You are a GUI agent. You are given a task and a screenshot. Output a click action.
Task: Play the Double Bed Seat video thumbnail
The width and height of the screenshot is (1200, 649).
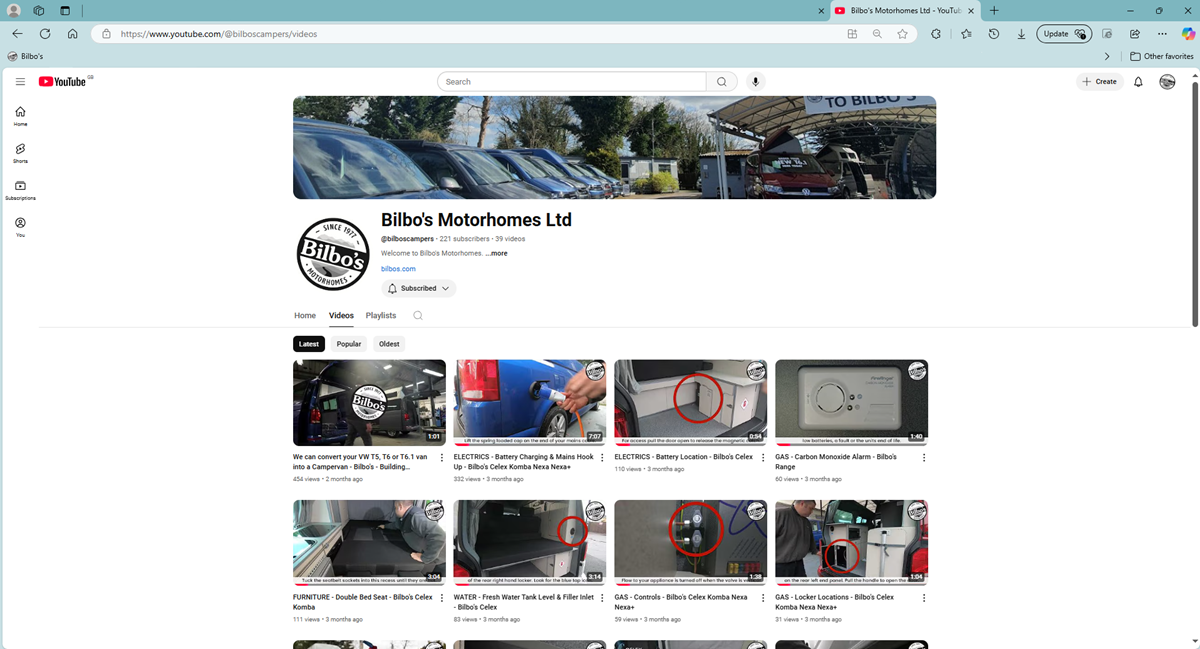(369, 543)
